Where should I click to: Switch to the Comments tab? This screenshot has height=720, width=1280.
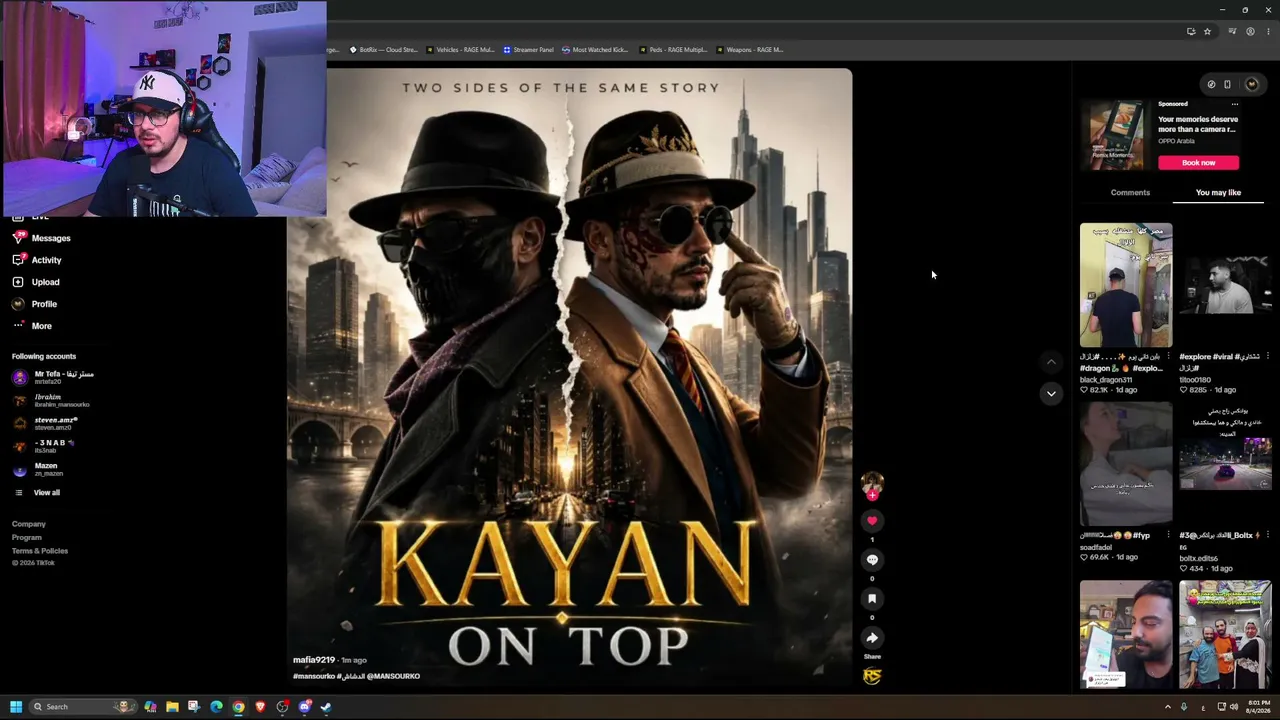click(x=1130, y=192)
